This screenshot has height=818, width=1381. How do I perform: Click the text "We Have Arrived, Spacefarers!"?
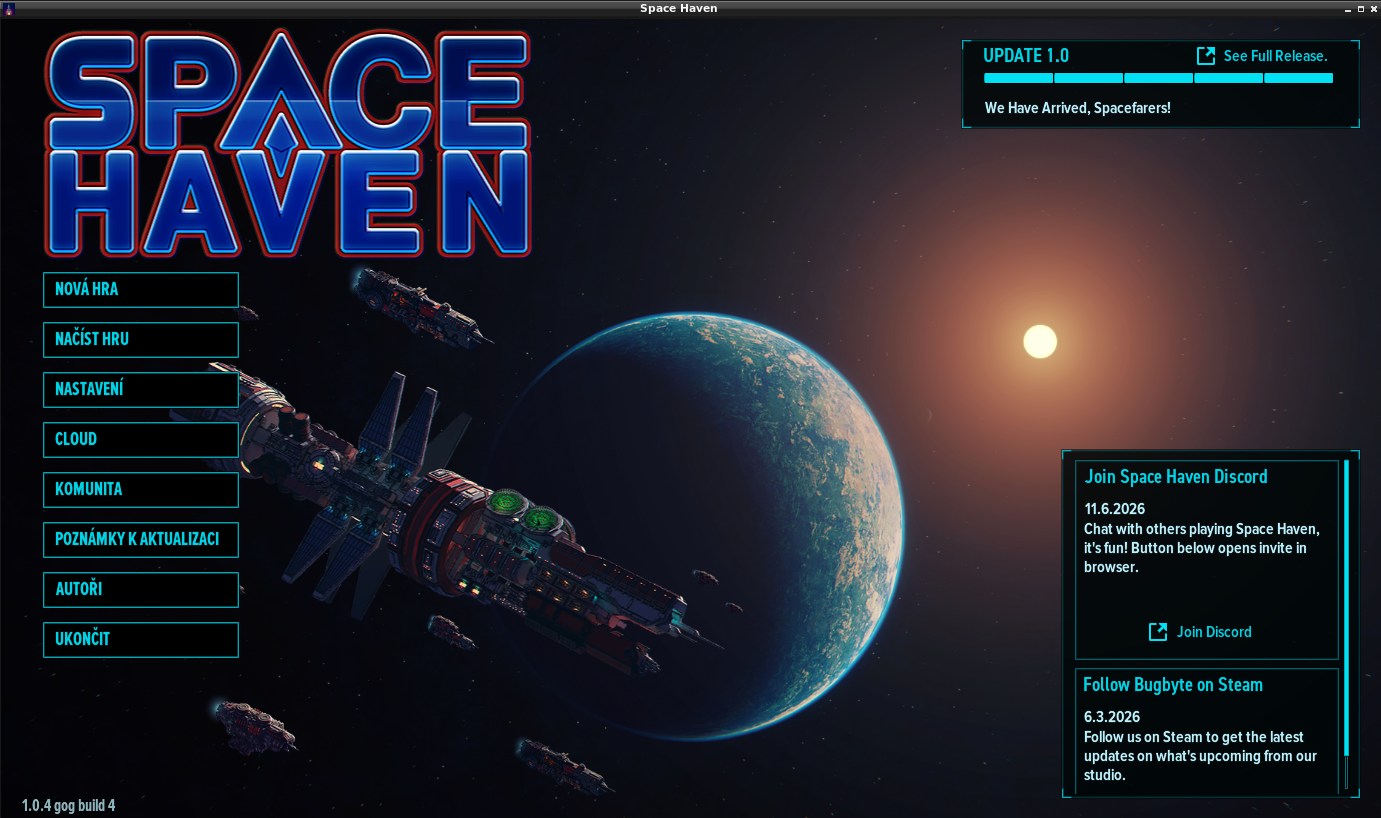[x=1078, y=108]
